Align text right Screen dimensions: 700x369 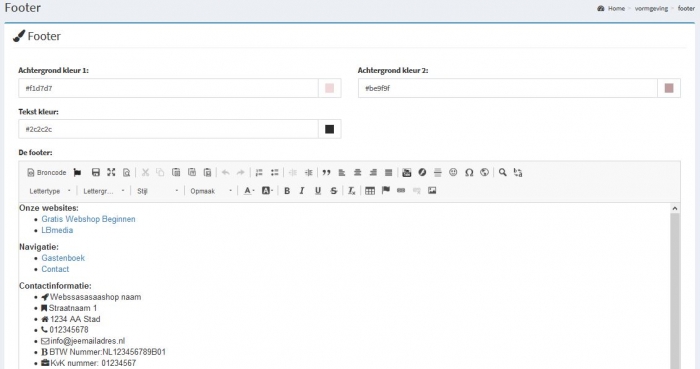373,172
